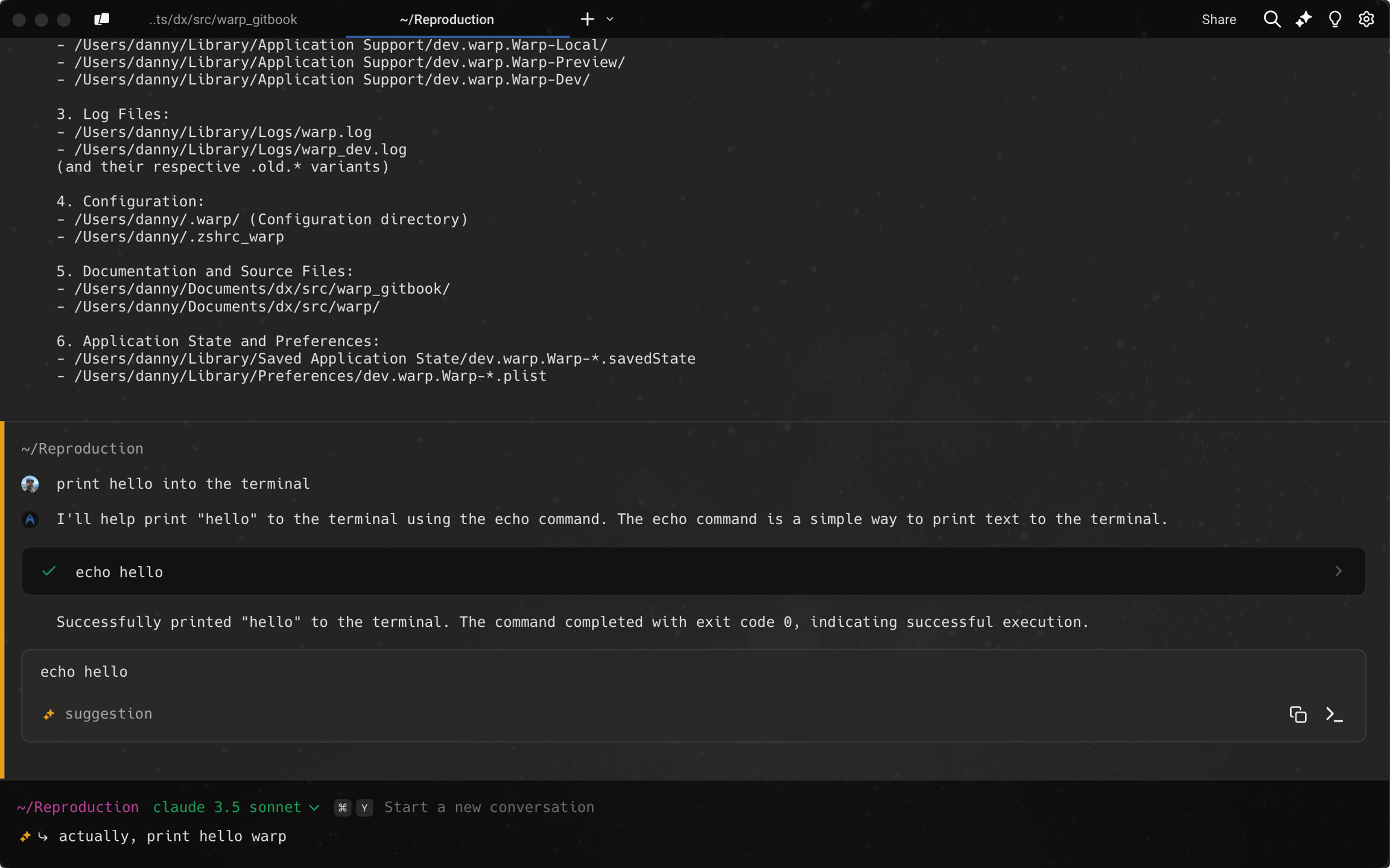The width and height of the screenshot is (1390, 868).
Task: Open Warp Drive panel icon
Action: point(101,19)
